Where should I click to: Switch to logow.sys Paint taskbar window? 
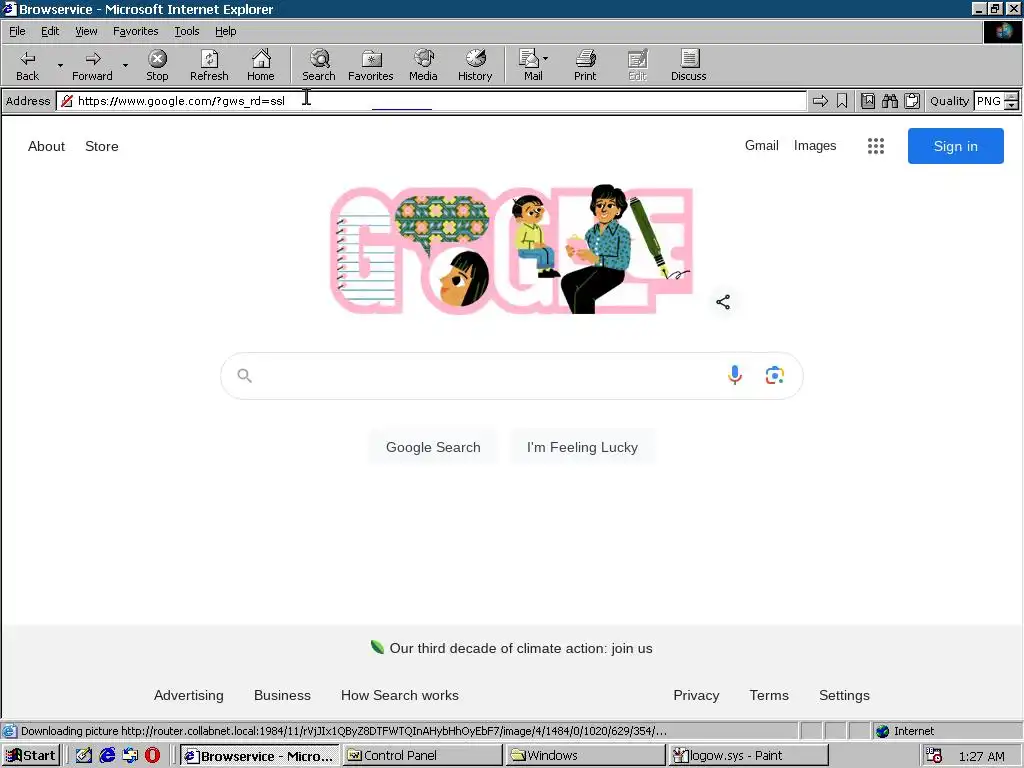[x=748, y=755]
